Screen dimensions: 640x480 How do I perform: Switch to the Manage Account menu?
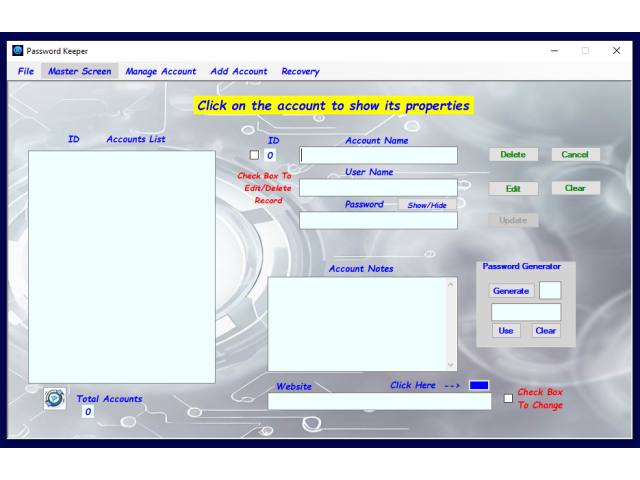pos(160,71)
